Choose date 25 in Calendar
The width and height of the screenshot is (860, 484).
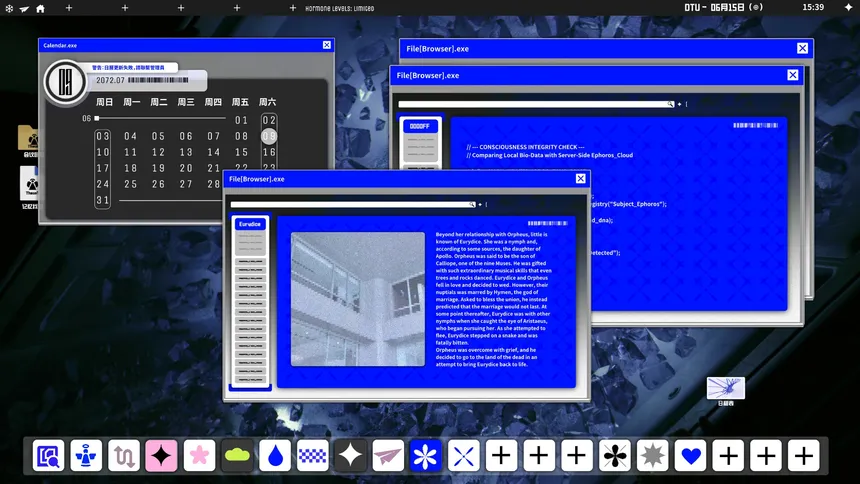(x=131, y=184)
